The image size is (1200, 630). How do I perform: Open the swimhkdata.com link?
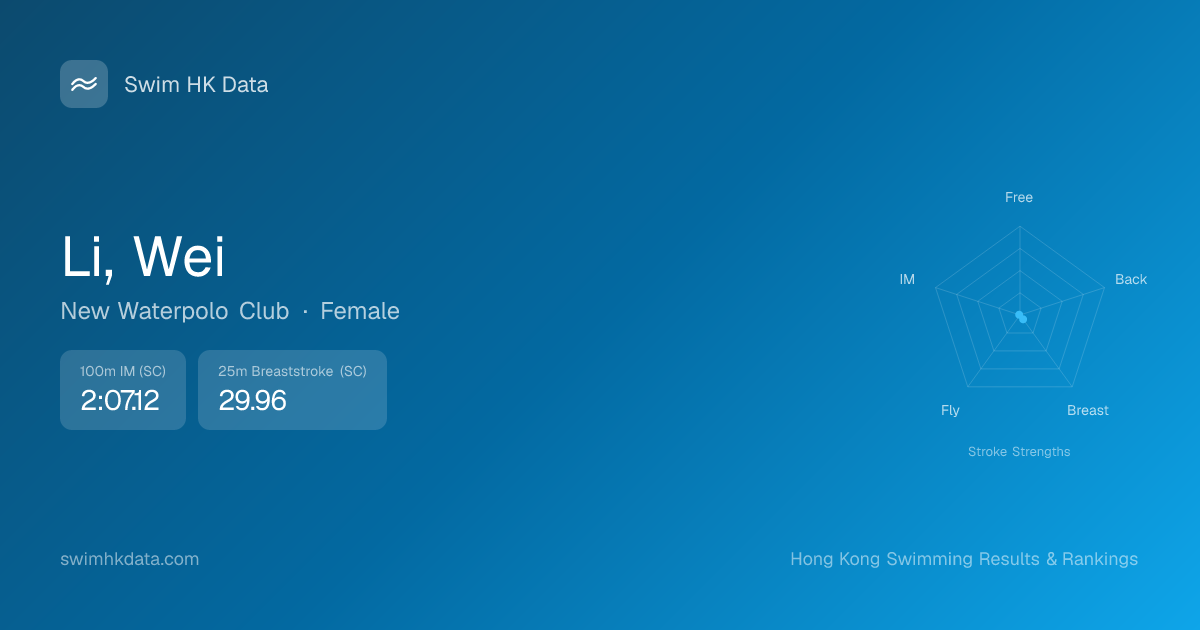(130, 559)
